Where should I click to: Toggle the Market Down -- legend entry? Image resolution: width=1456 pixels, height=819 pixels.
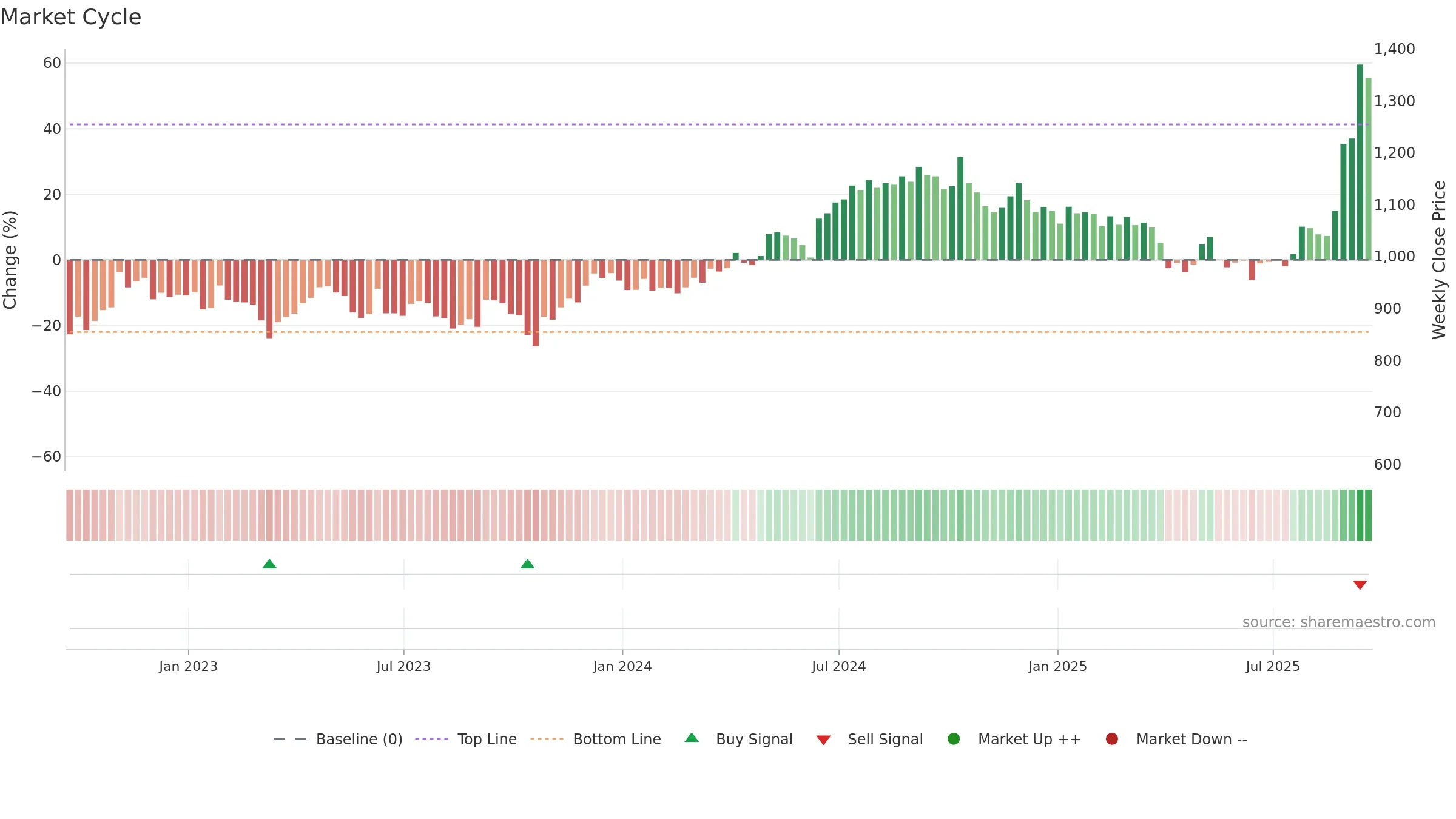click(x=1176, y=739)
